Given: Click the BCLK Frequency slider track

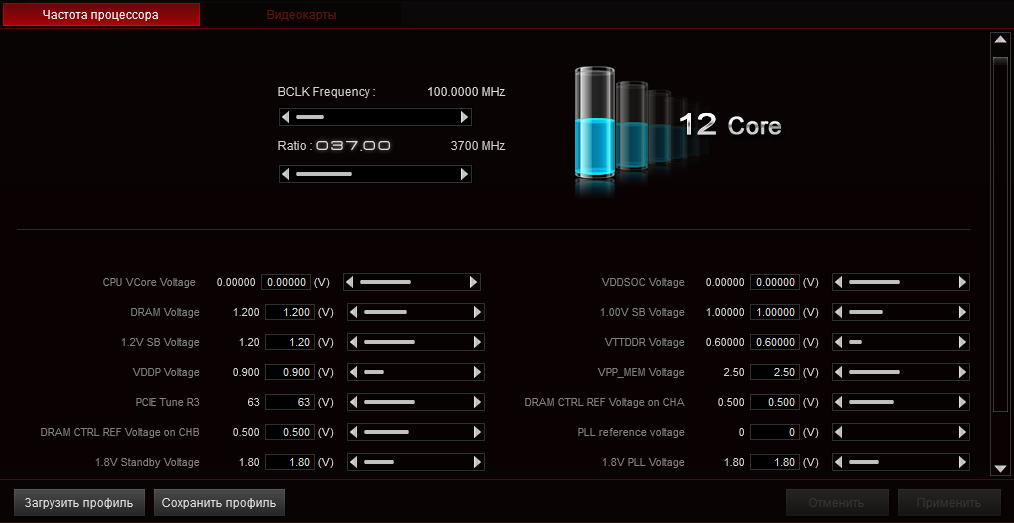Looking at the screenshot, I should click(375, 117).
